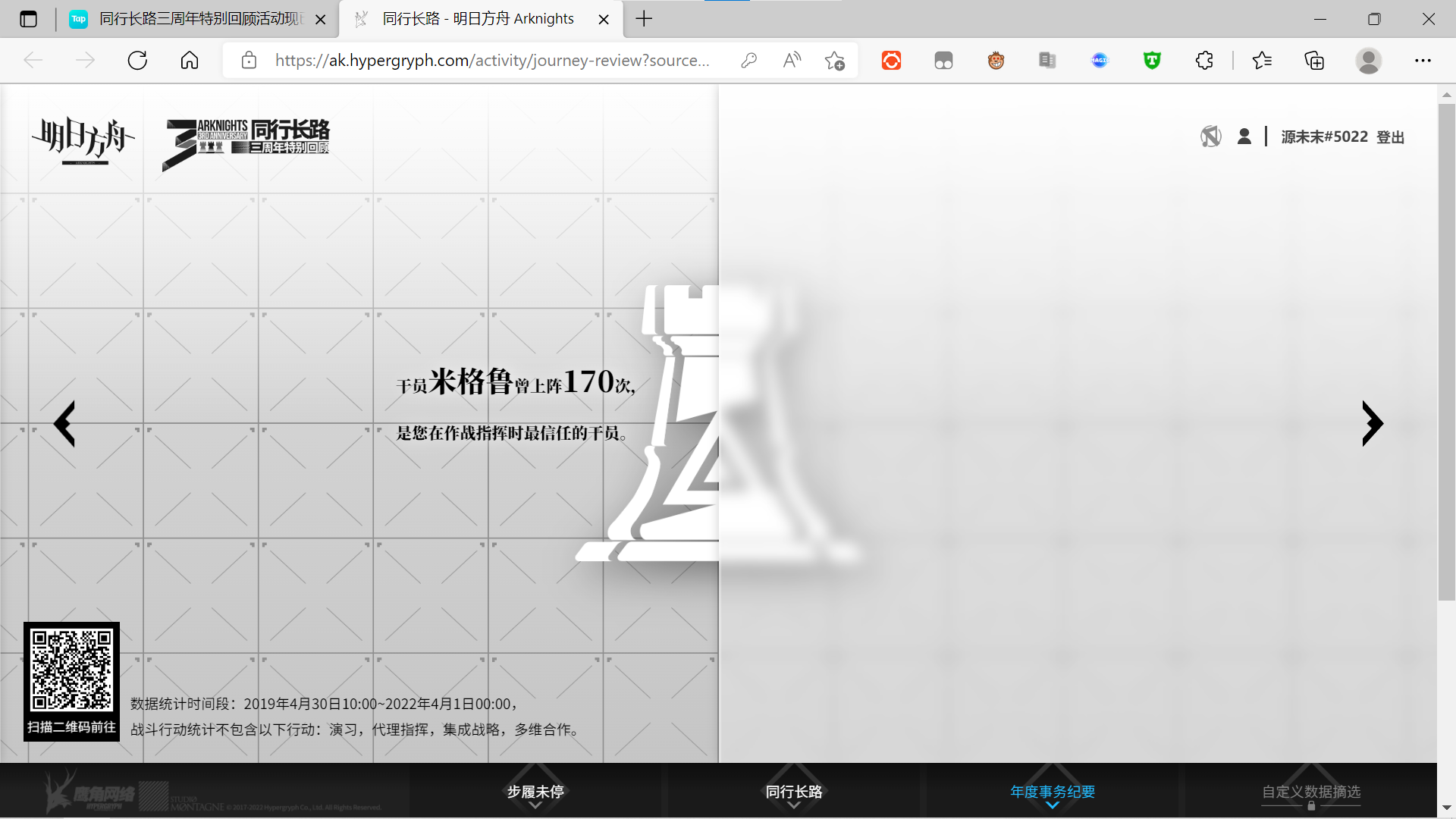Go to next slide with right arrow

[x=1373, y=424]
